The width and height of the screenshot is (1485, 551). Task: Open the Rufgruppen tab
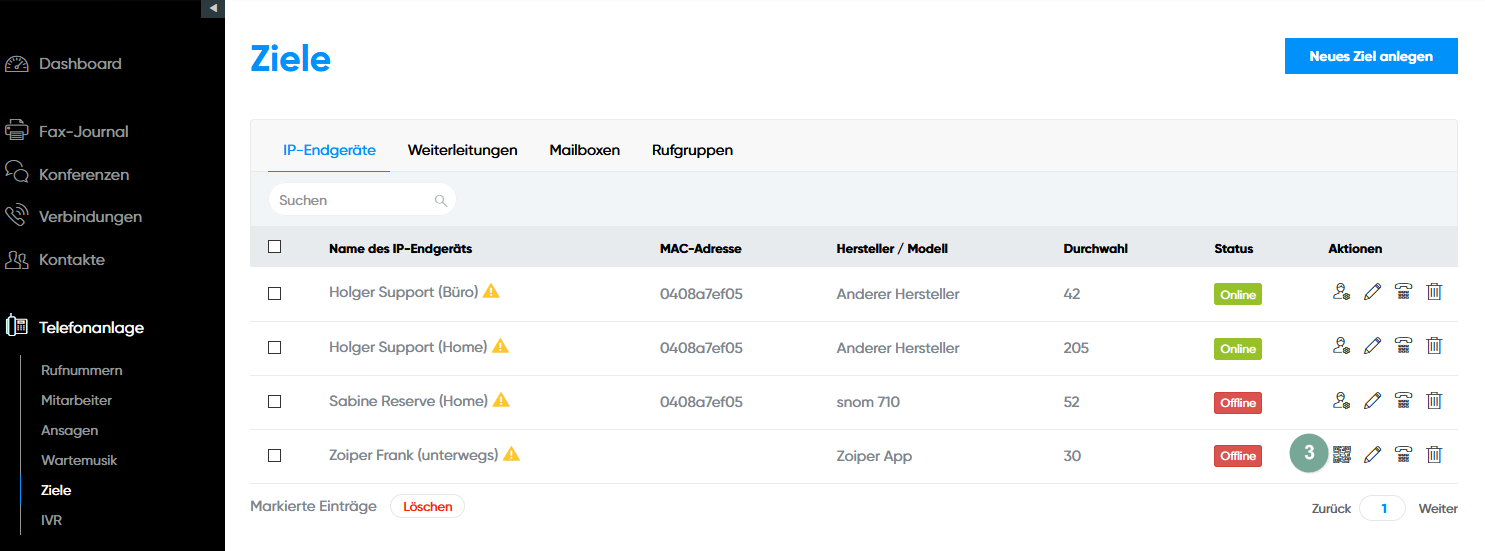click(692, 150)
